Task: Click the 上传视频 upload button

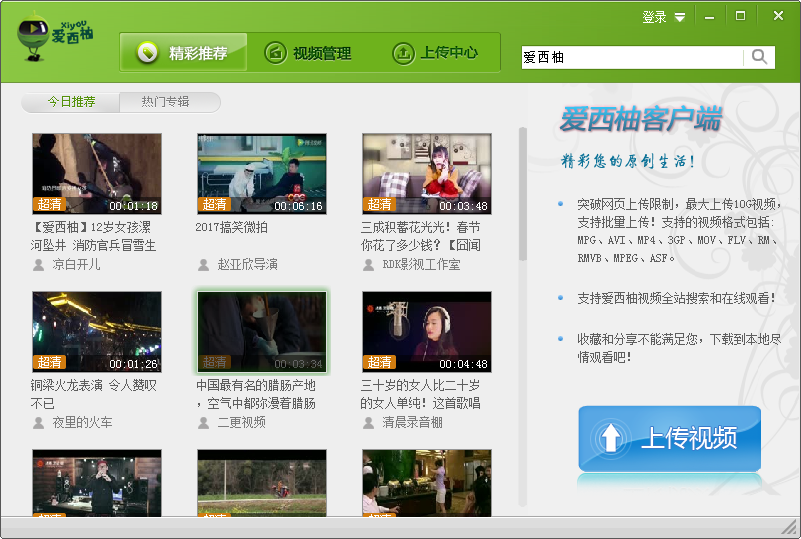Action: click(x=669, y=438)
